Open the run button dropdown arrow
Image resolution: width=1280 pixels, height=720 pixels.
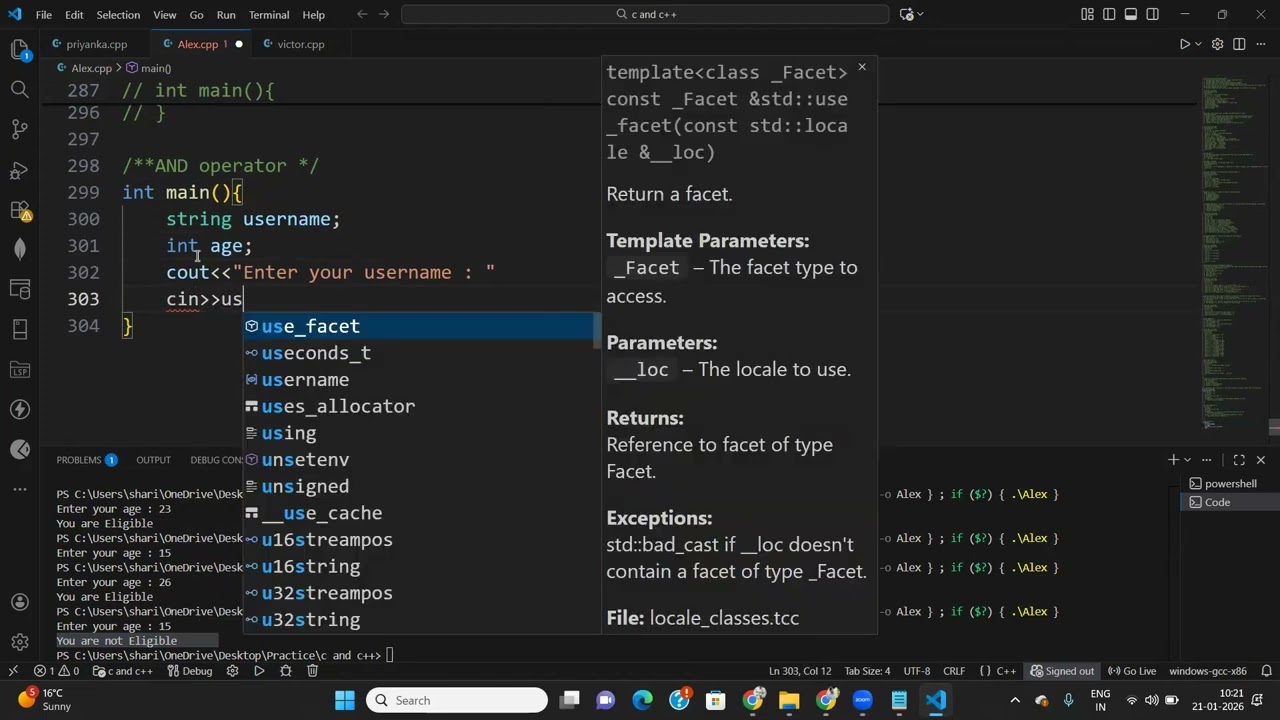click(x=1199, y=44)
